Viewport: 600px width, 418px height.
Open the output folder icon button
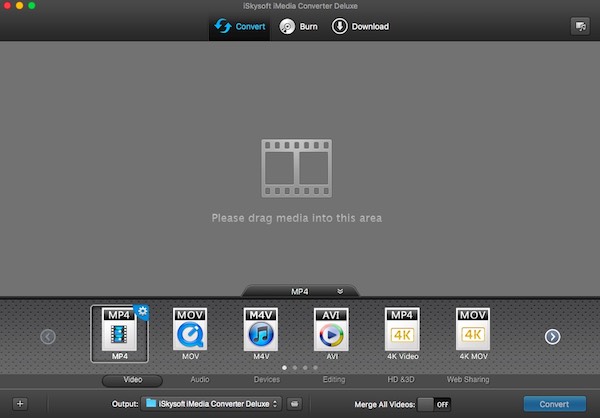294,404
